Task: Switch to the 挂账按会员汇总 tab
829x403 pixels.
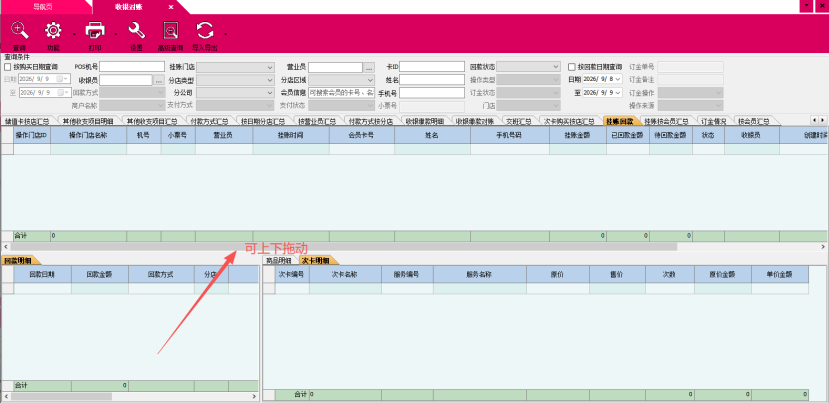Action: (666, 121)
